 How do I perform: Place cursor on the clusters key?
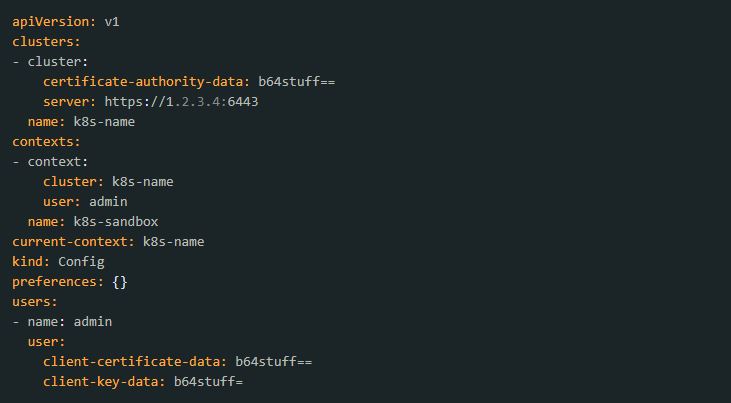46,42
